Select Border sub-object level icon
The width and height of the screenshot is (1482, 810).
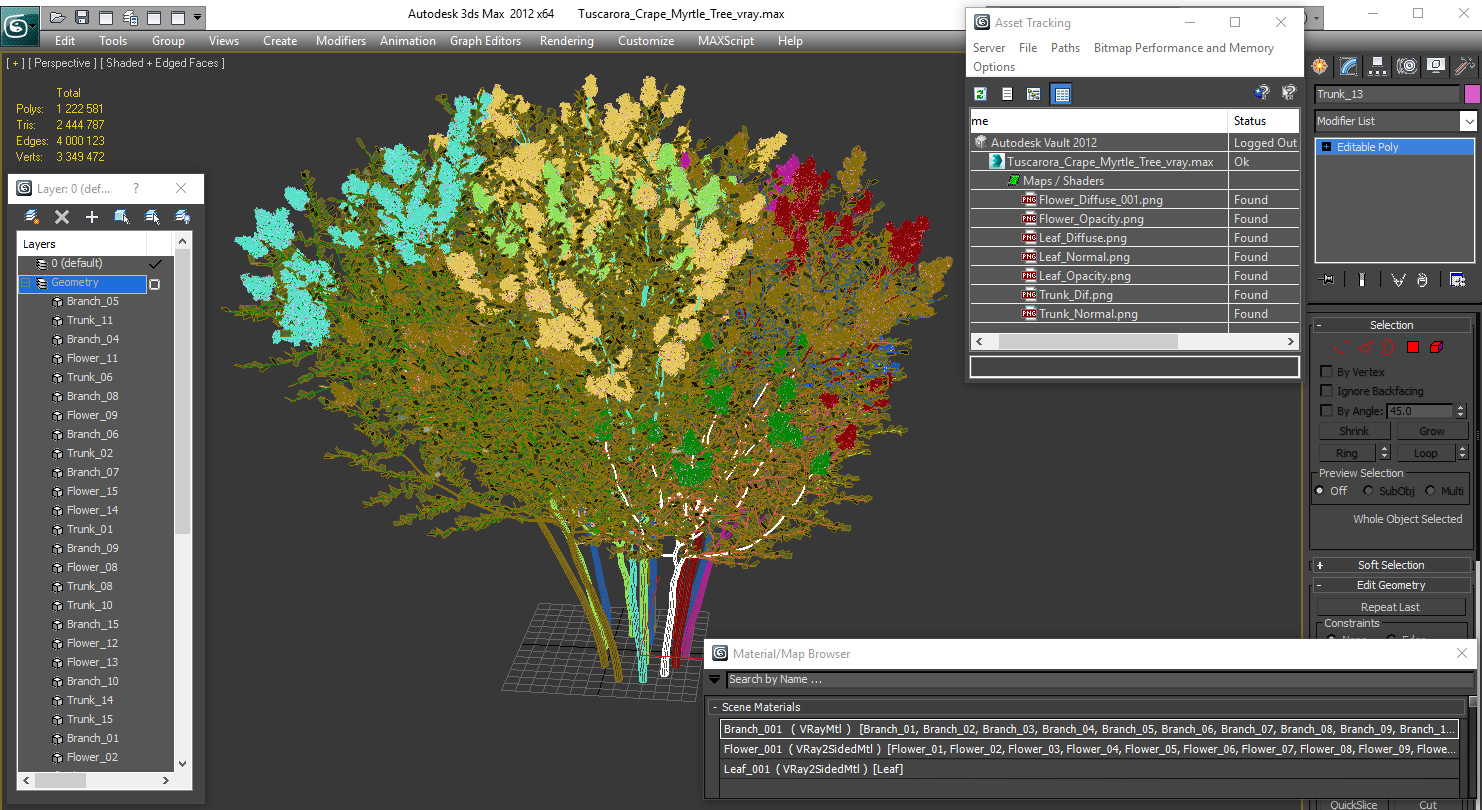[1389, 347]
